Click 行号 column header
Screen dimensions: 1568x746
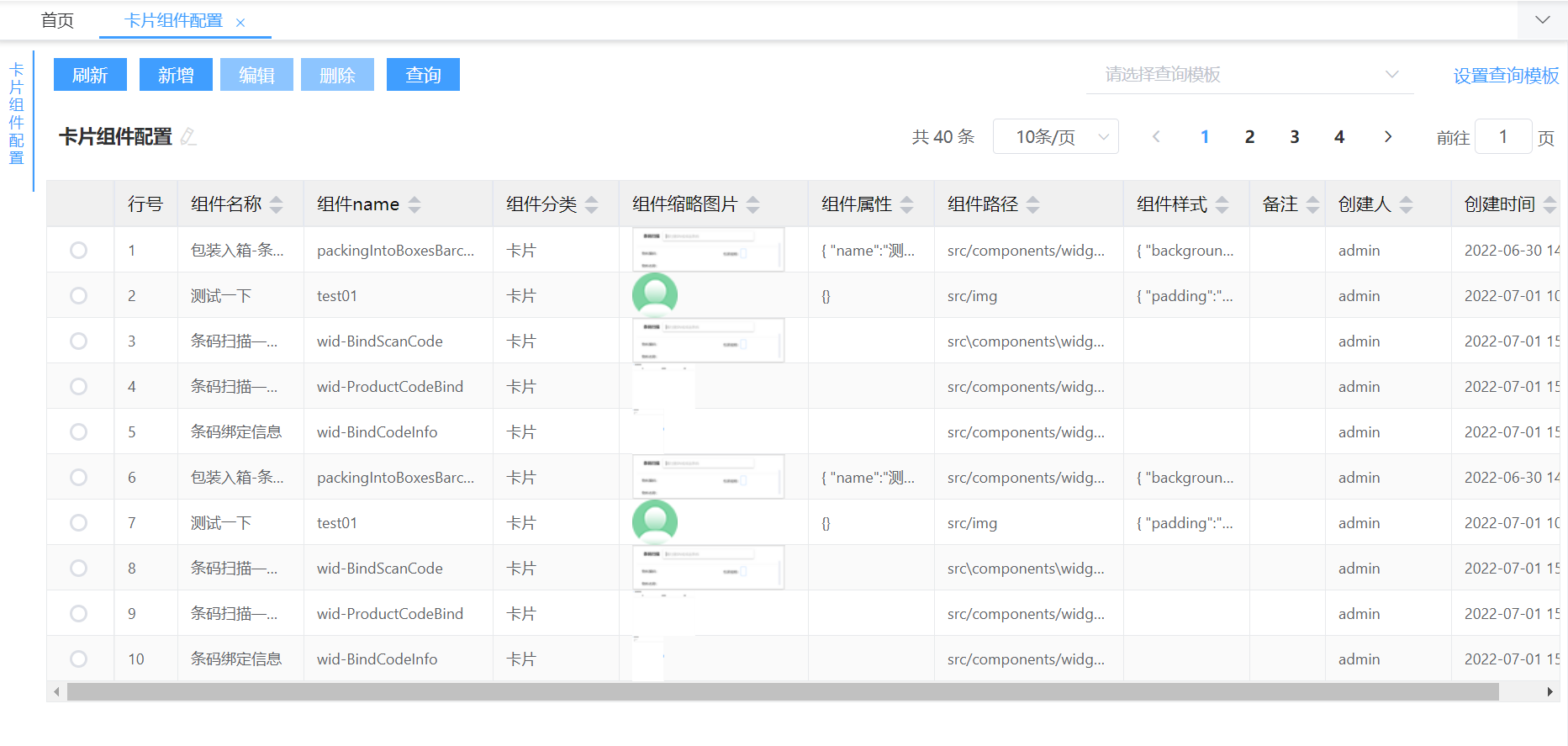click(145, 204)
